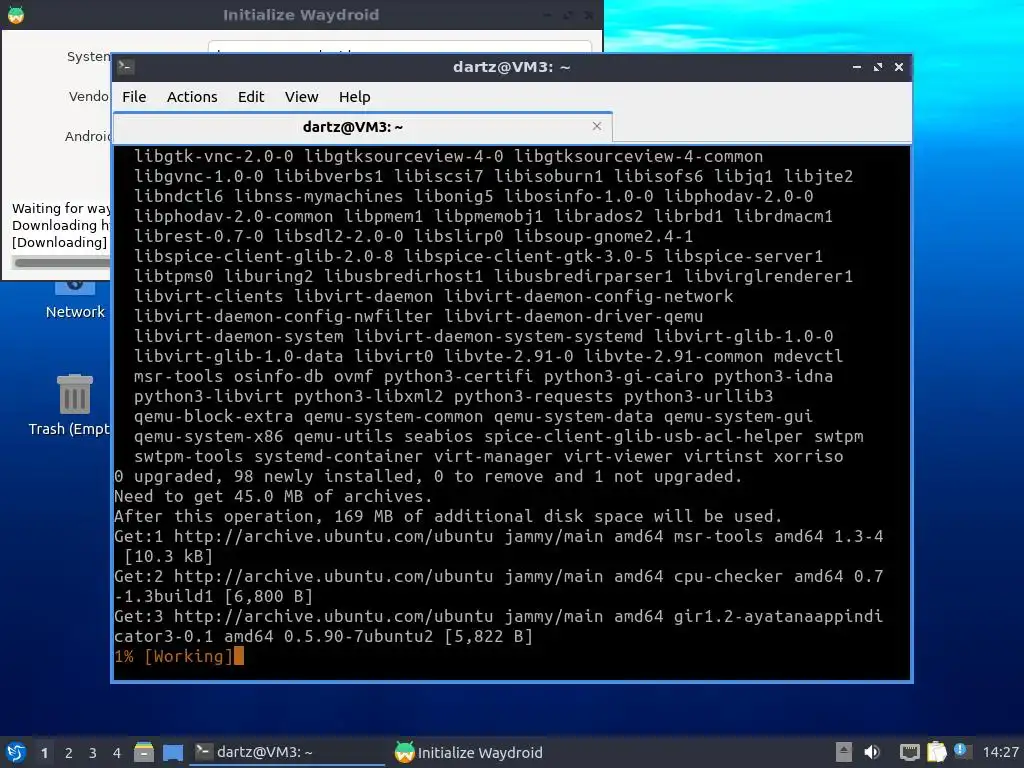Click the System OTA field in Waydroid window

(400, 47)
